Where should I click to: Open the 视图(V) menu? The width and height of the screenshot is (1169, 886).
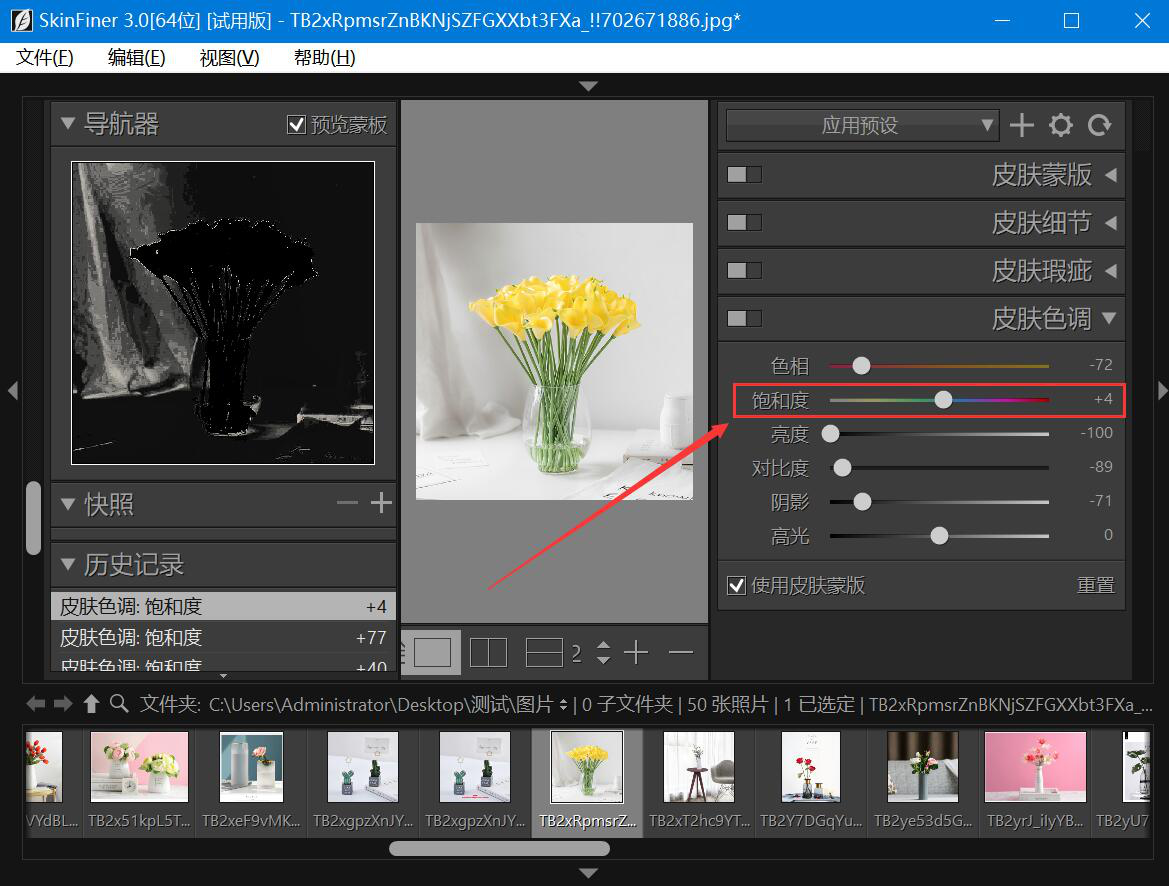click(x=229, y=58)
